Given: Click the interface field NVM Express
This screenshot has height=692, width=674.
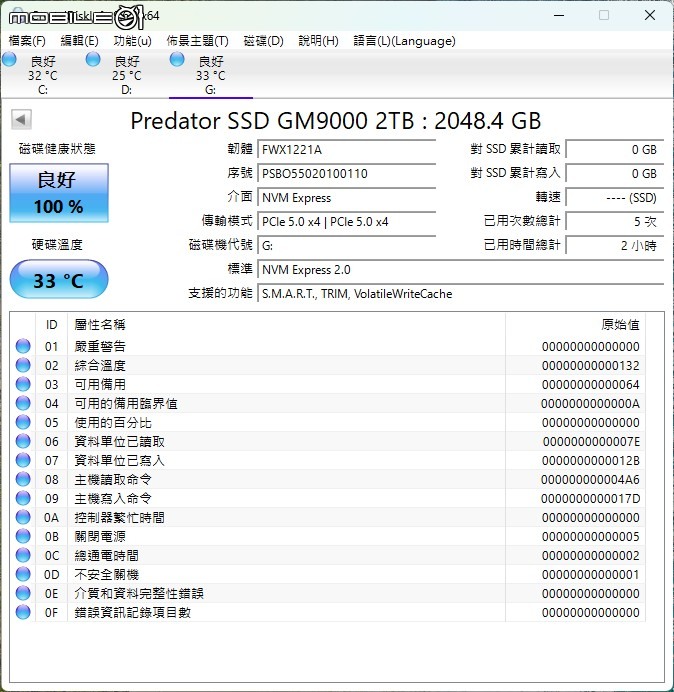Looking at the screenshot, I should click(347, 198).
